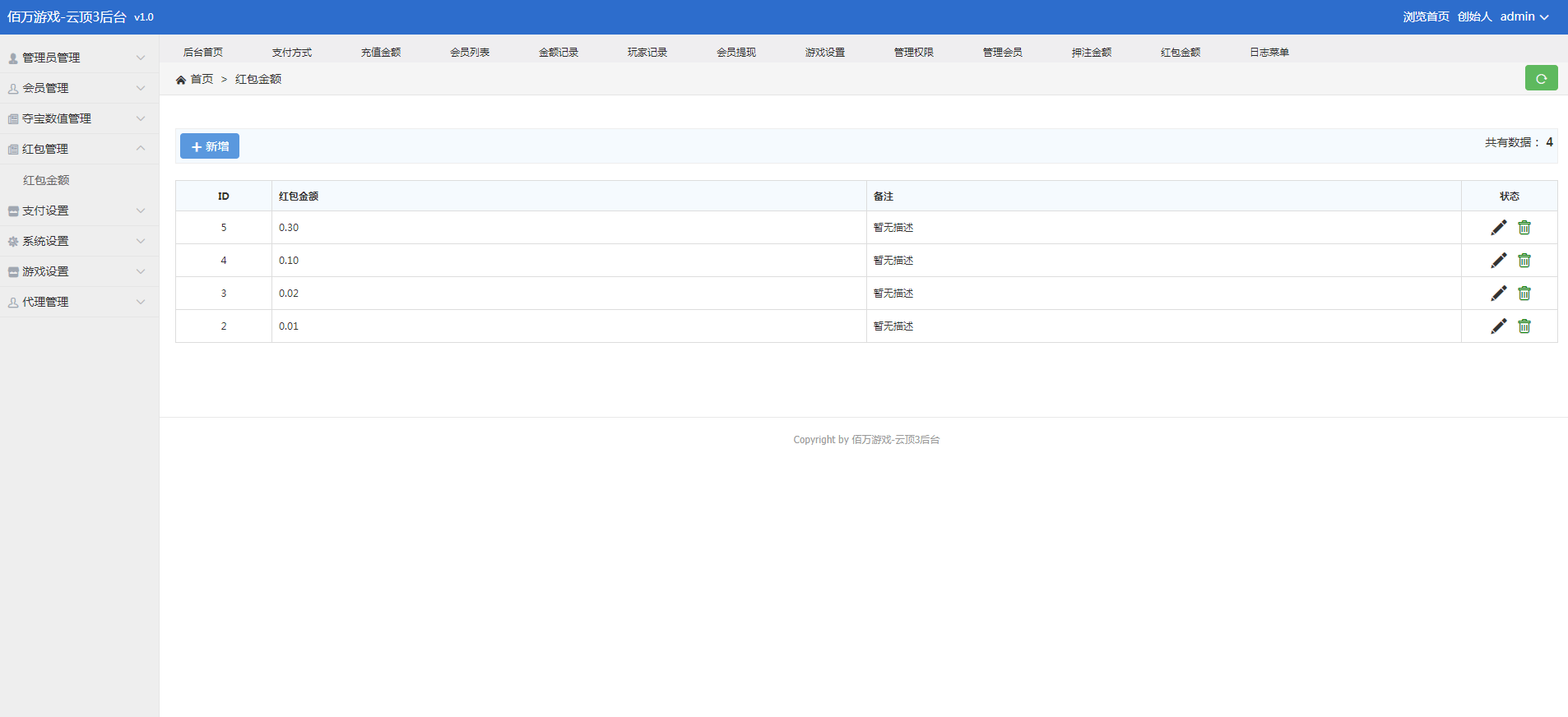Delete the 0.02 red packet row
The image size is (1568, 717).
[x=1524, y=294]
